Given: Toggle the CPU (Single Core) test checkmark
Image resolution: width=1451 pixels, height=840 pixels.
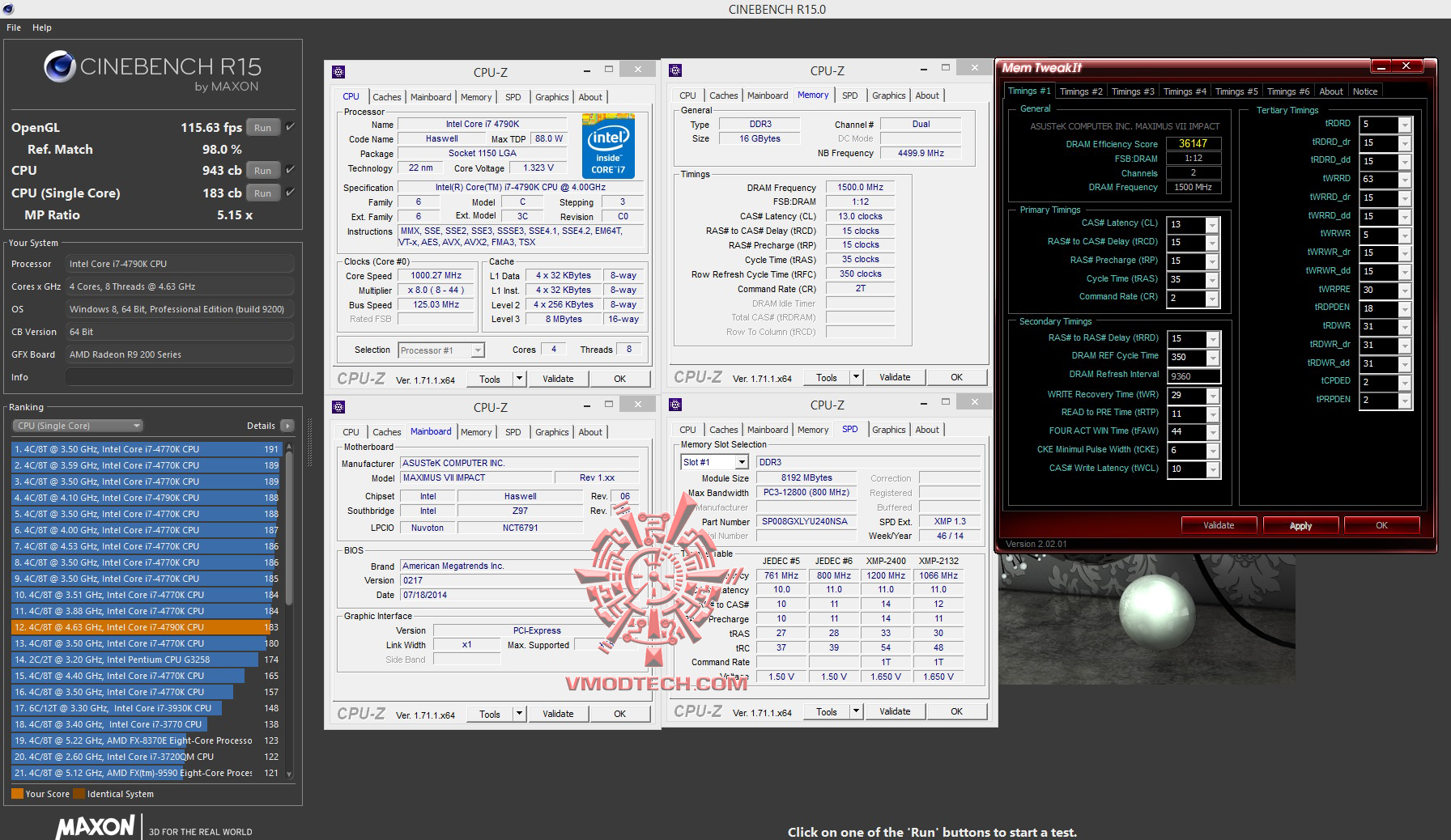Looking at the screenshot, I should point(290,193).
